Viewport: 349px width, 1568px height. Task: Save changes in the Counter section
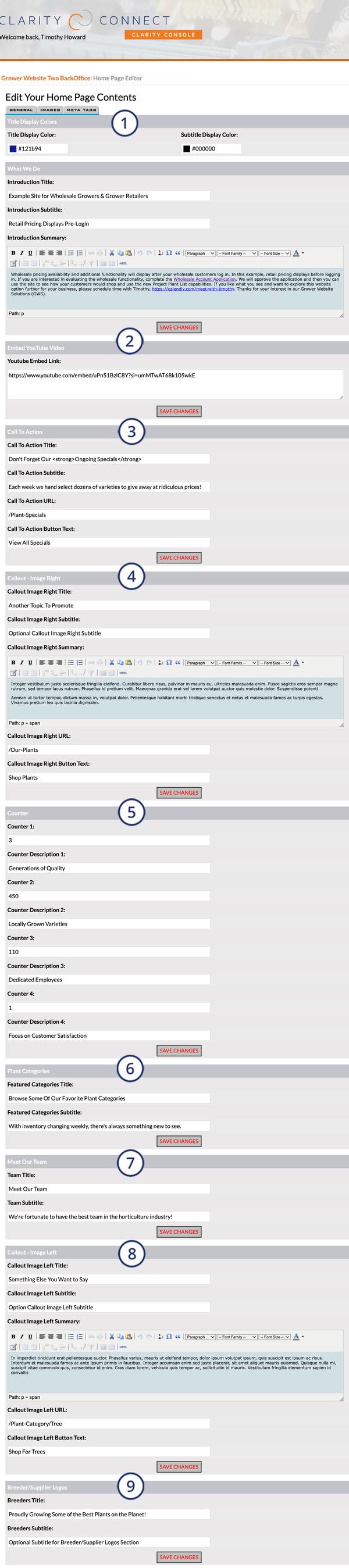(x=179, y=1050)
